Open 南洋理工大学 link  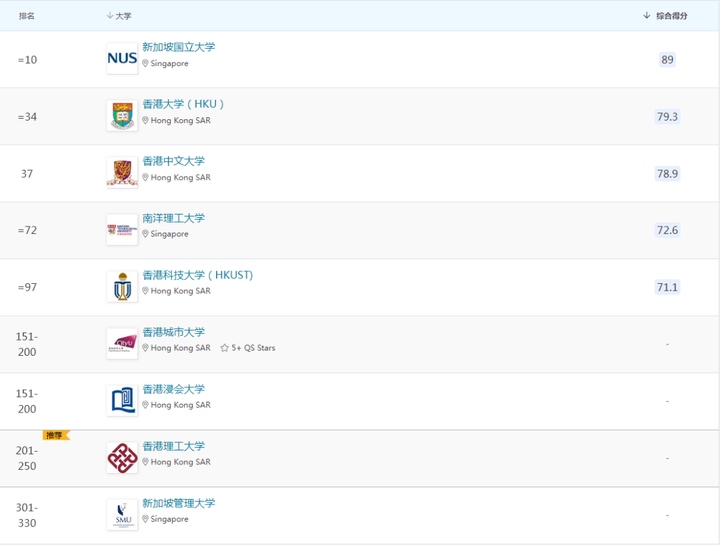174,218
